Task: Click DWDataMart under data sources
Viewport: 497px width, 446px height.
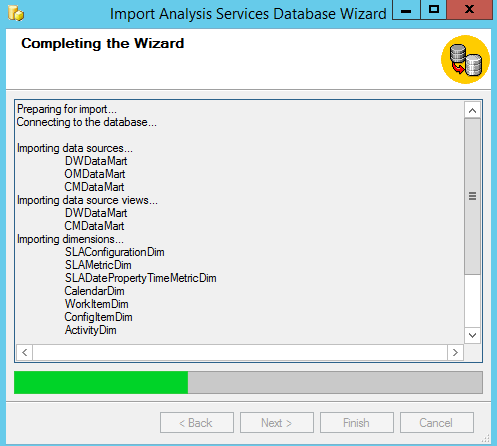Action: [x=96, y=161]
